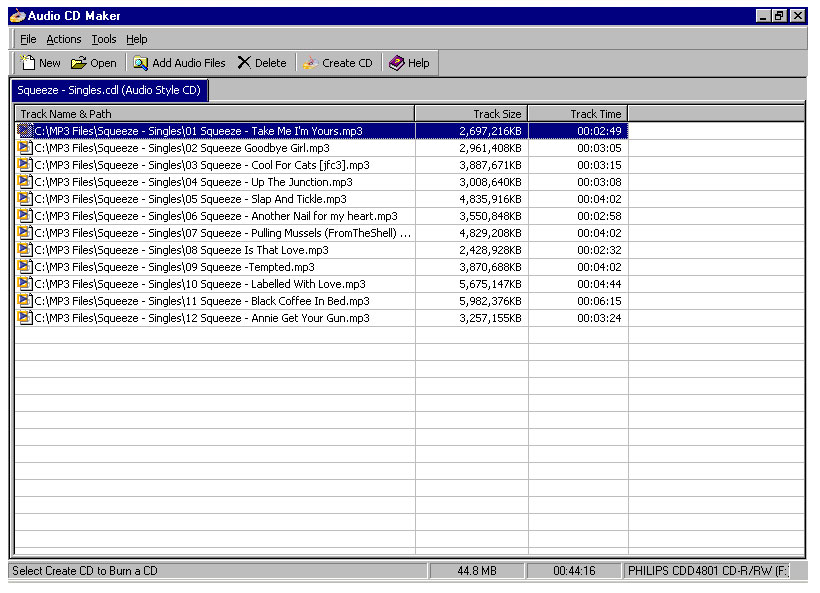Click the MP3 file icon beside Goodbye Girl
The height and width of the screenshot is (593, 820).
pos(25,147)
